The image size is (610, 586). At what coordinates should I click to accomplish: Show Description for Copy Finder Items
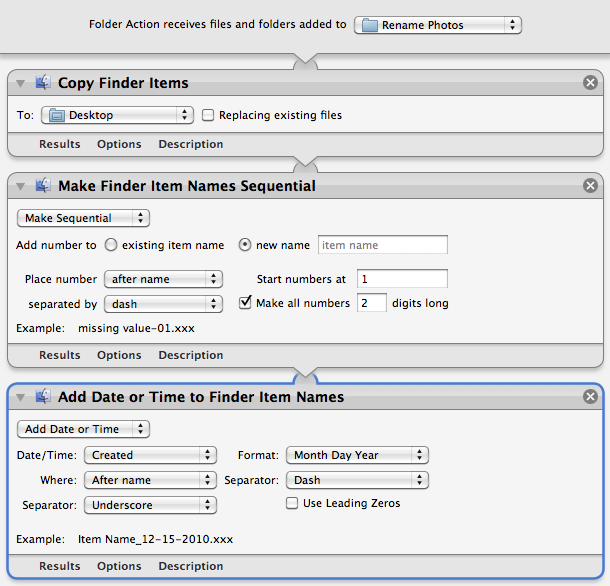pyautogui.click(x=191, y=144)
